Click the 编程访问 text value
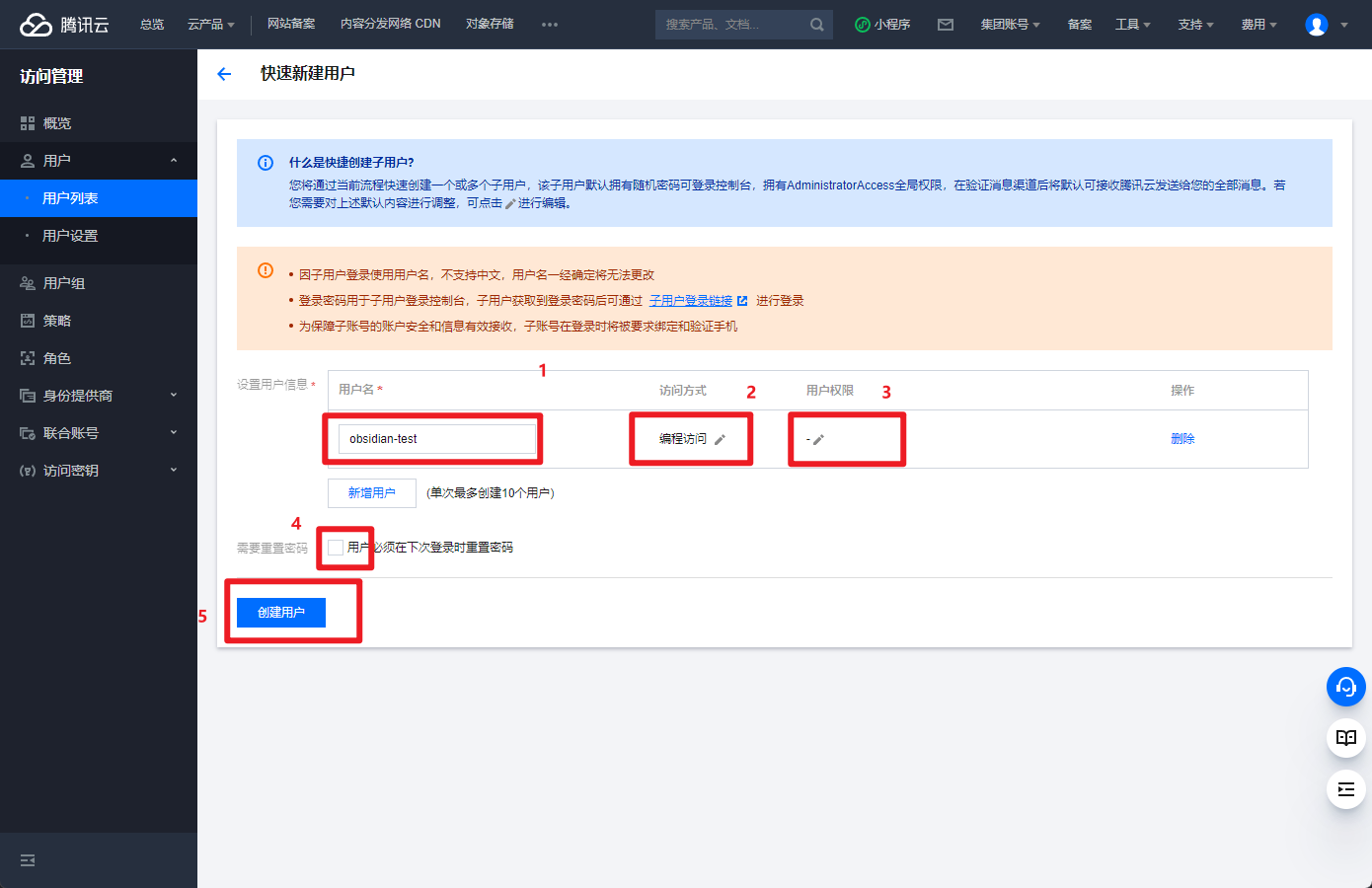Image resolution: width=1372 pixels, height=888 pixels. pyautogui.click(x=683, y=439)
